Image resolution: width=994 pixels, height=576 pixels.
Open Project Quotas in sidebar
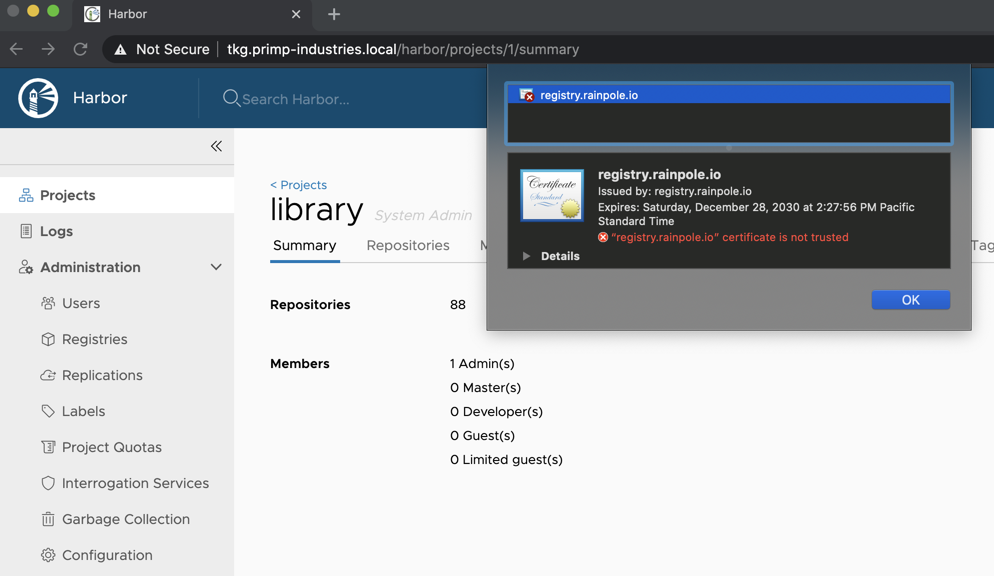pos(111,447)
